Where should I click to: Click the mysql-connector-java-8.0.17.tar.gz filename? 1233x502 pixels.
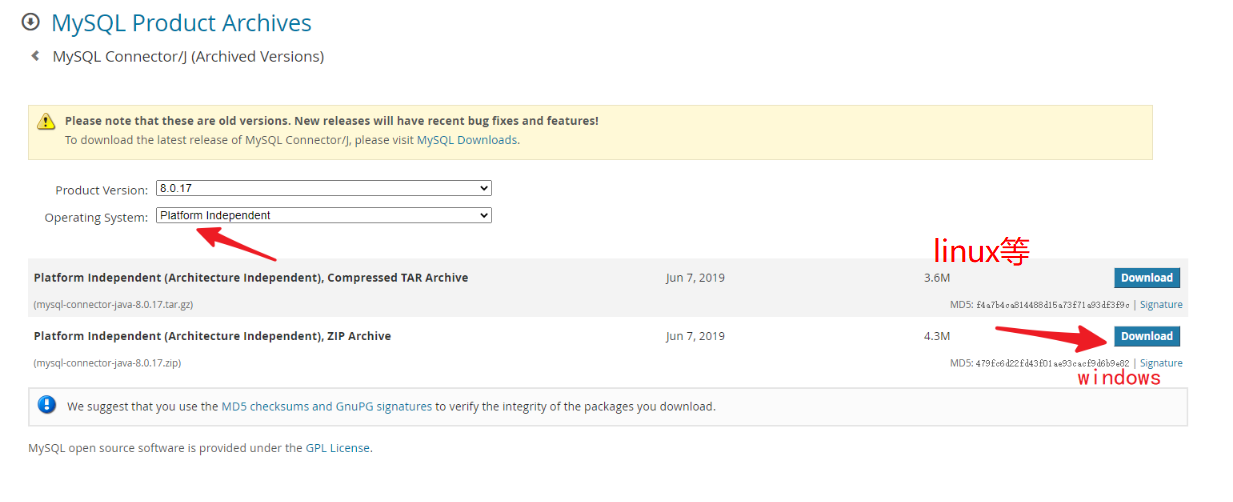(x=114, y=305)
